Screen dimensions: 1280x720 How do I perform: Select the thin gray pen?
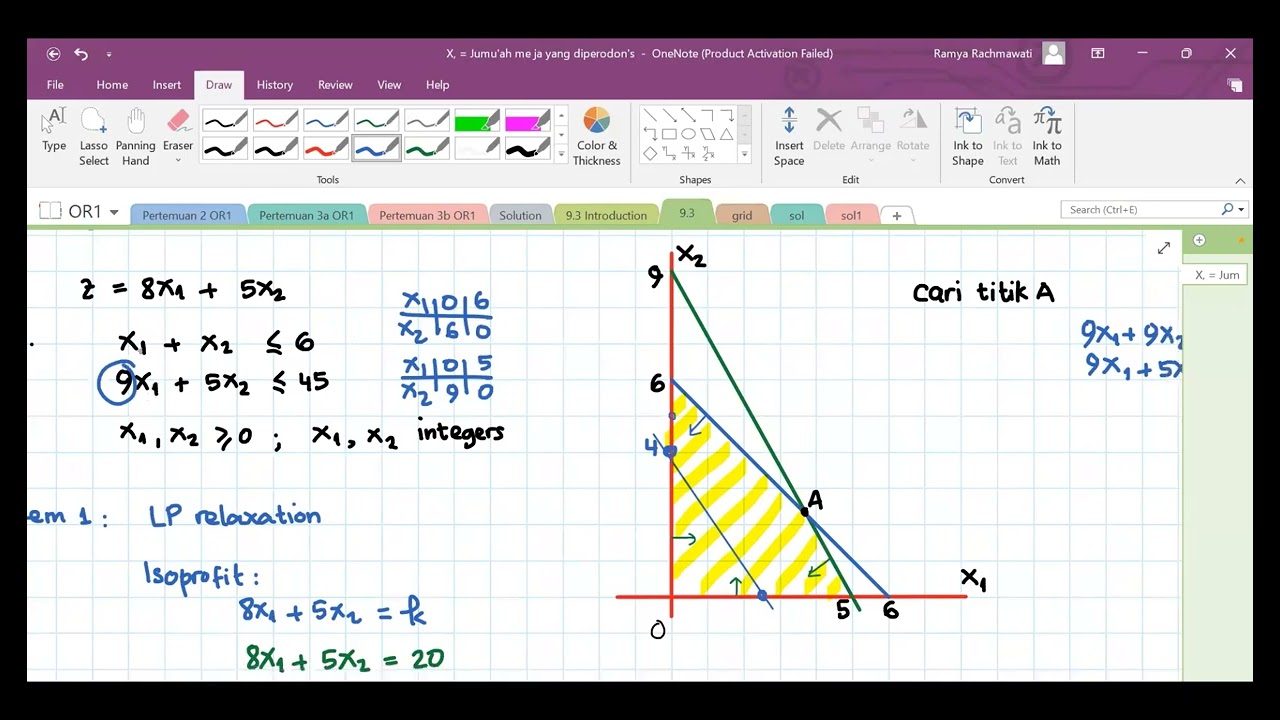click(x=427, y=121)
